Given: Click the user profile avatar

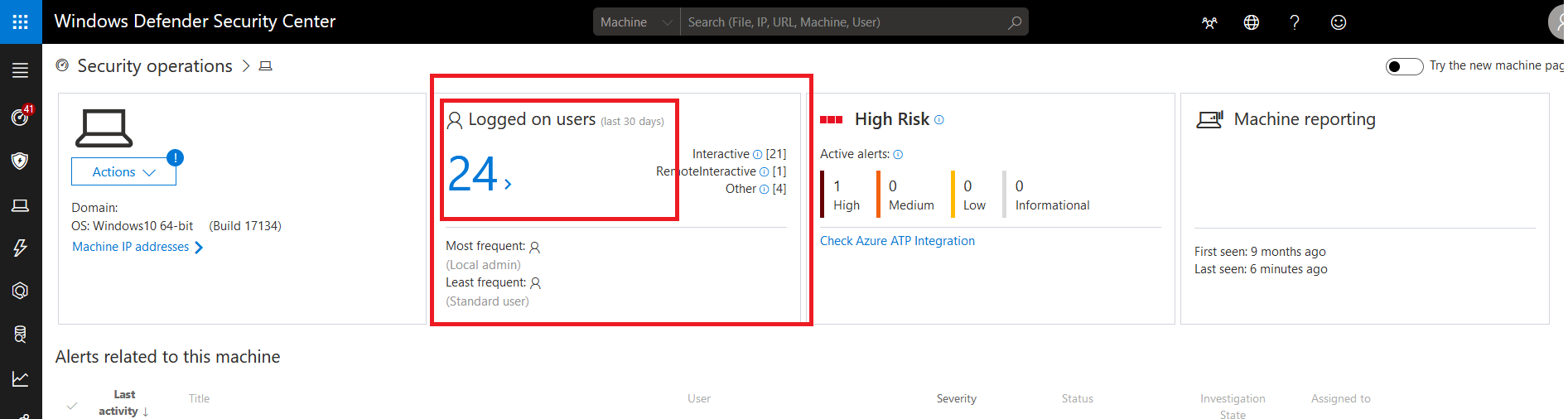Looking at the screenshot, I should click(x=1557, y=22).
